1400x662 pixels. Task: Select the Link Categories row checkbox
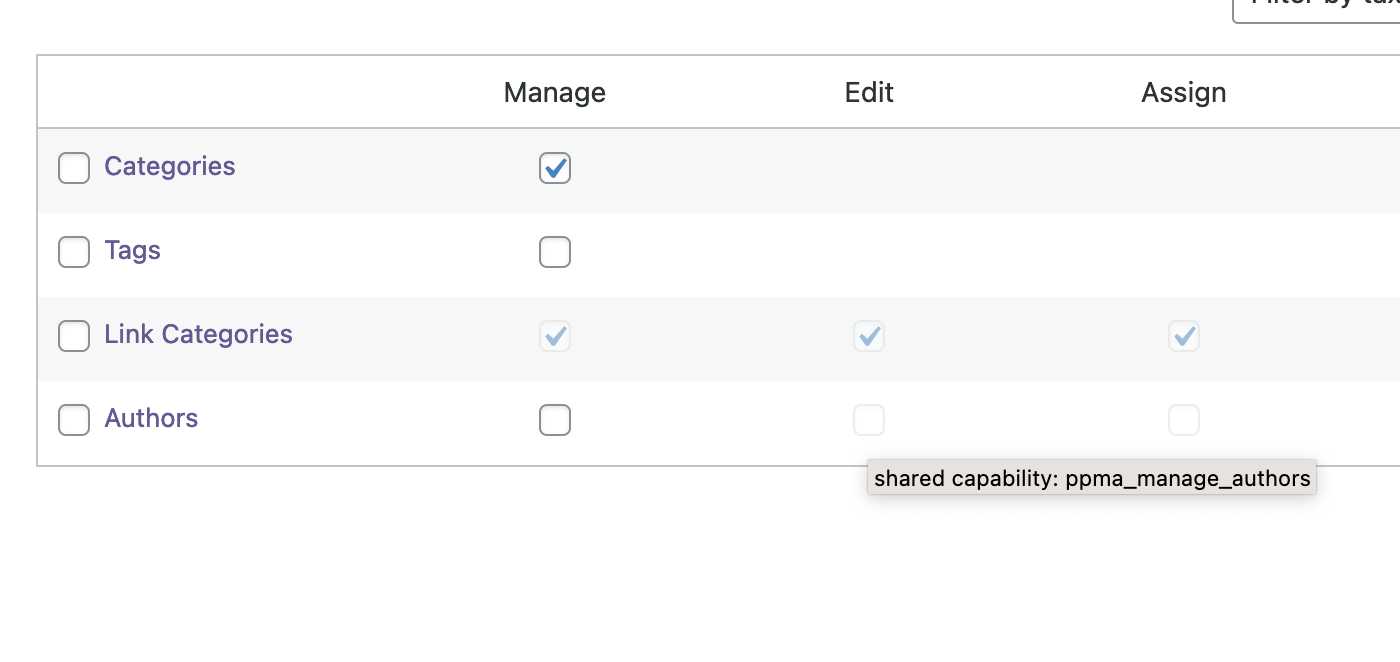click(x=74, y=336)
